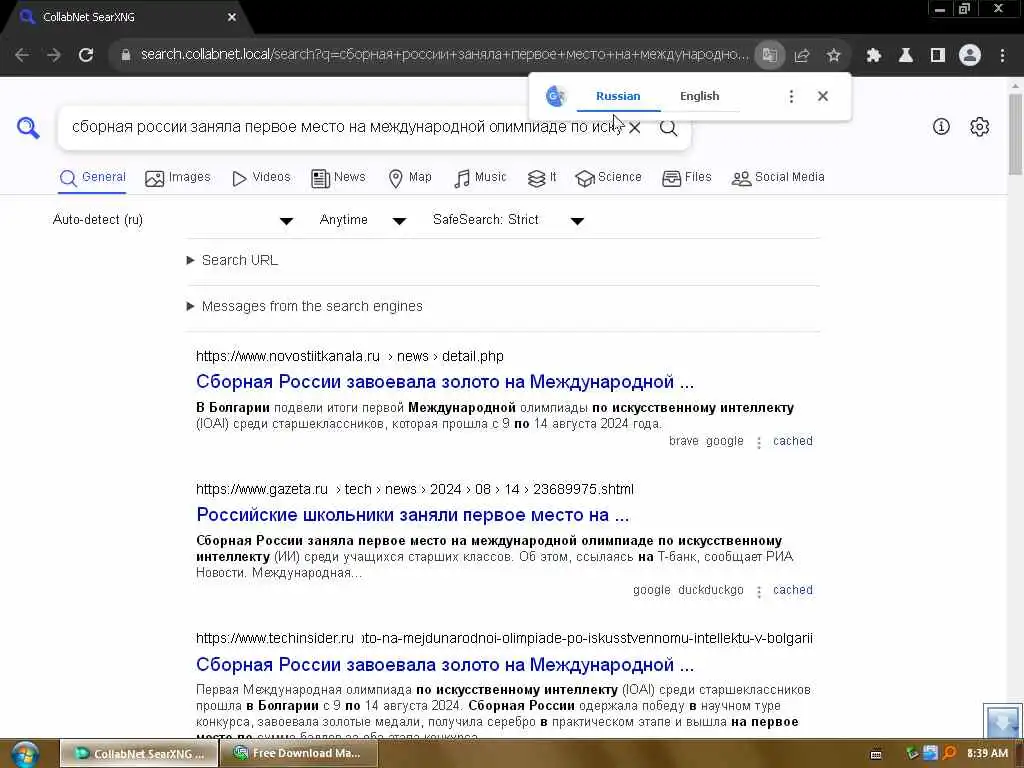This screenshot has width=1024, height=768.
Task: Open novostiitkanala result title link
Action: pos(445,381)
